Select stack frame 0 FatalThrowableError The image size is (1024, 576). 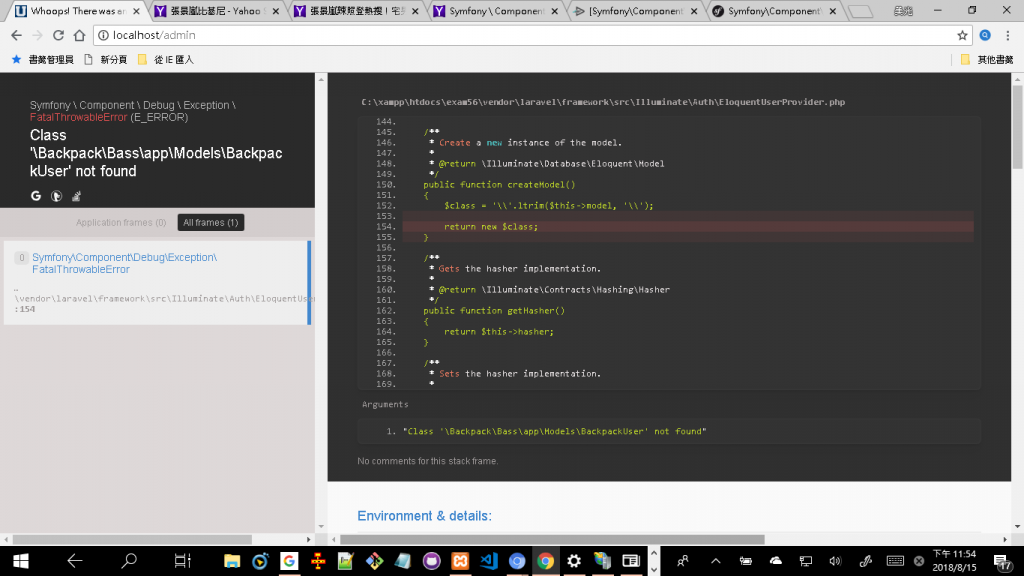[x=157, y=283]
